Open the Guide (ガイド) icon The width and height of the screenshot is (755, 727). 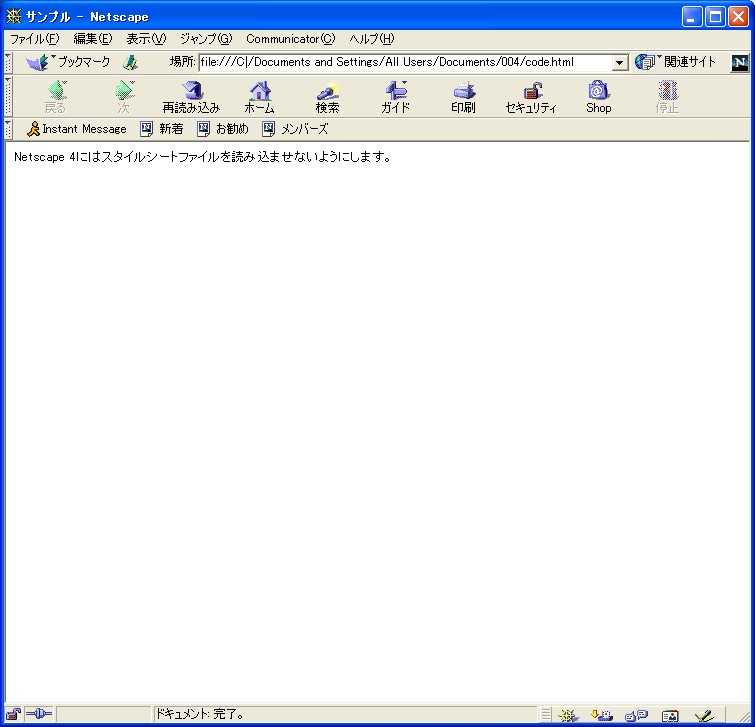point(396,91)
